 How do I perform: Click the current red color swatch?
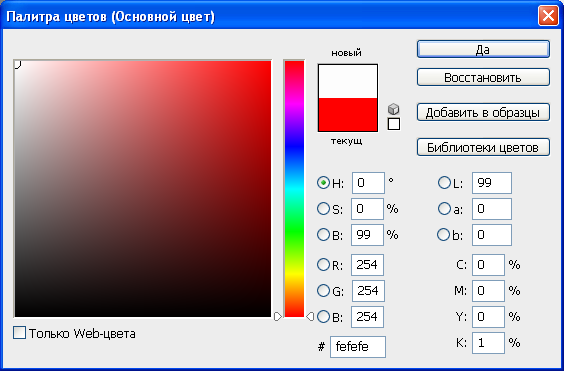click(348, 114)
